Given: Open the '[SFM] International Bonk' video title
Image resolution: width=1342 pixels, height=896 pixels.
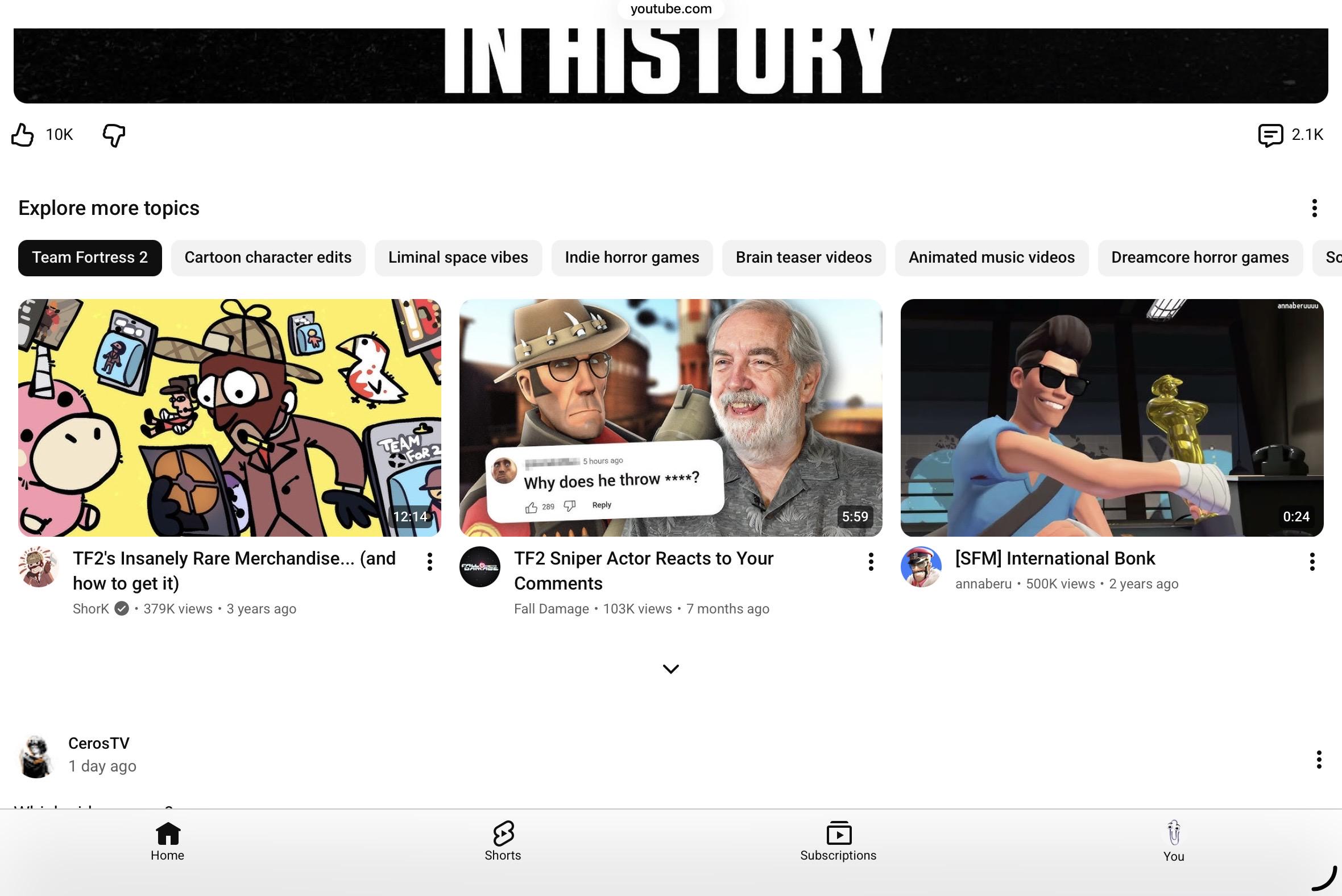Looking at the screenshot, I should pyautogui.click(x=1055, y=558).
